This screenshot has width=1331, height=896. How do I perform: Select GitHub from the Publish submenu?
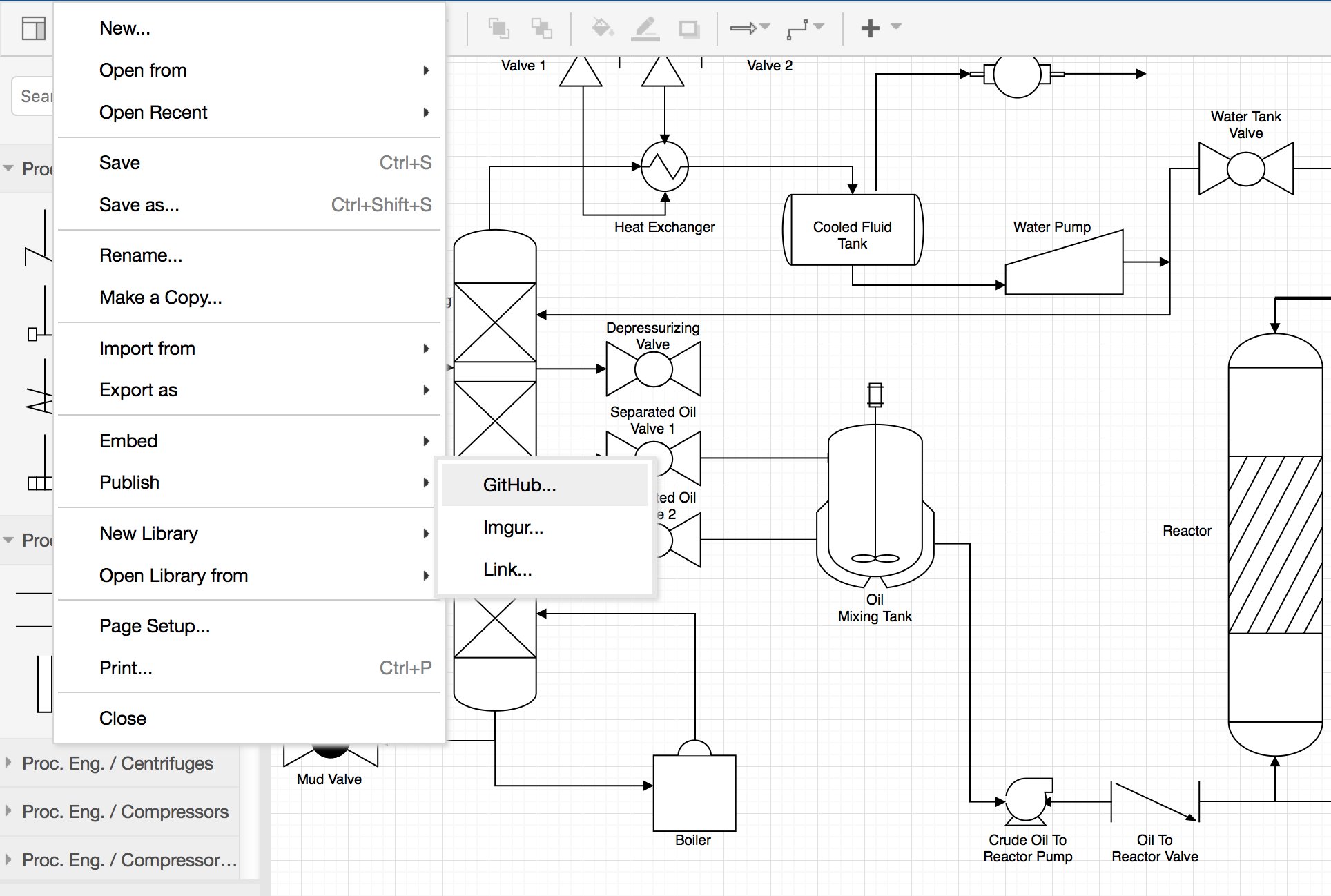click(519, 485)
